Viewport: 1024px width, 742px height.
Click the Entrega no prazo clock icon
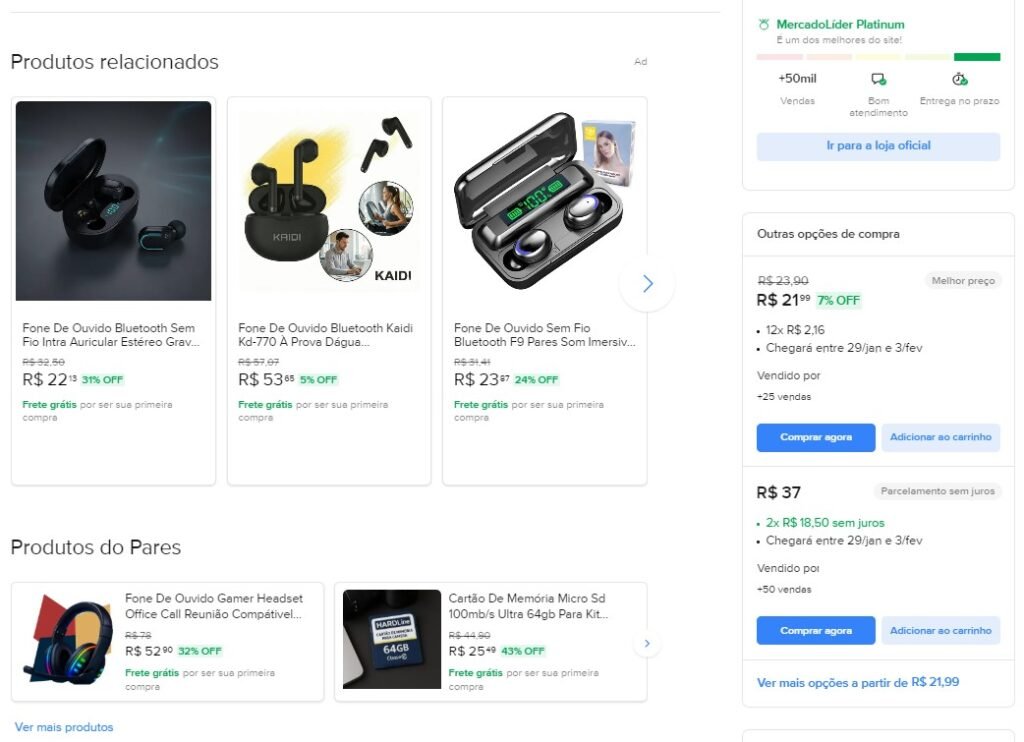point(959,79)
